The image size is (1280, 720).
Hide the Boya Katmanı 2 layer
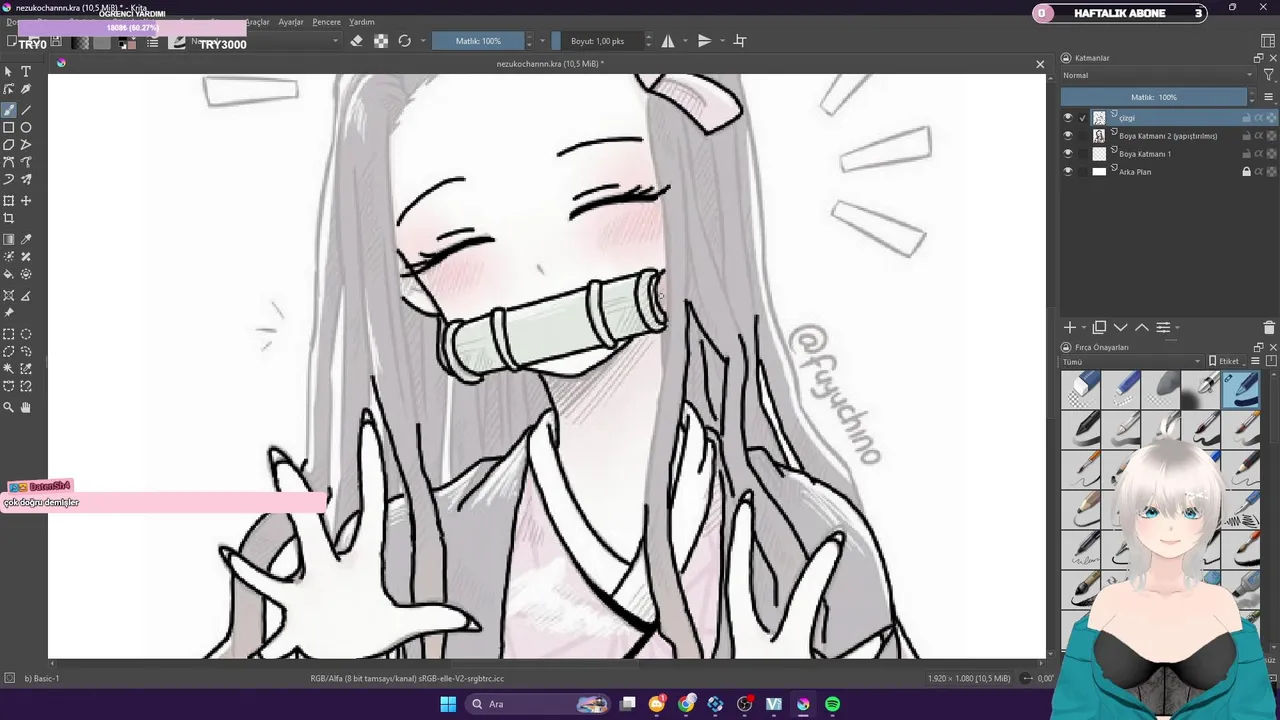click(1068, 136)
